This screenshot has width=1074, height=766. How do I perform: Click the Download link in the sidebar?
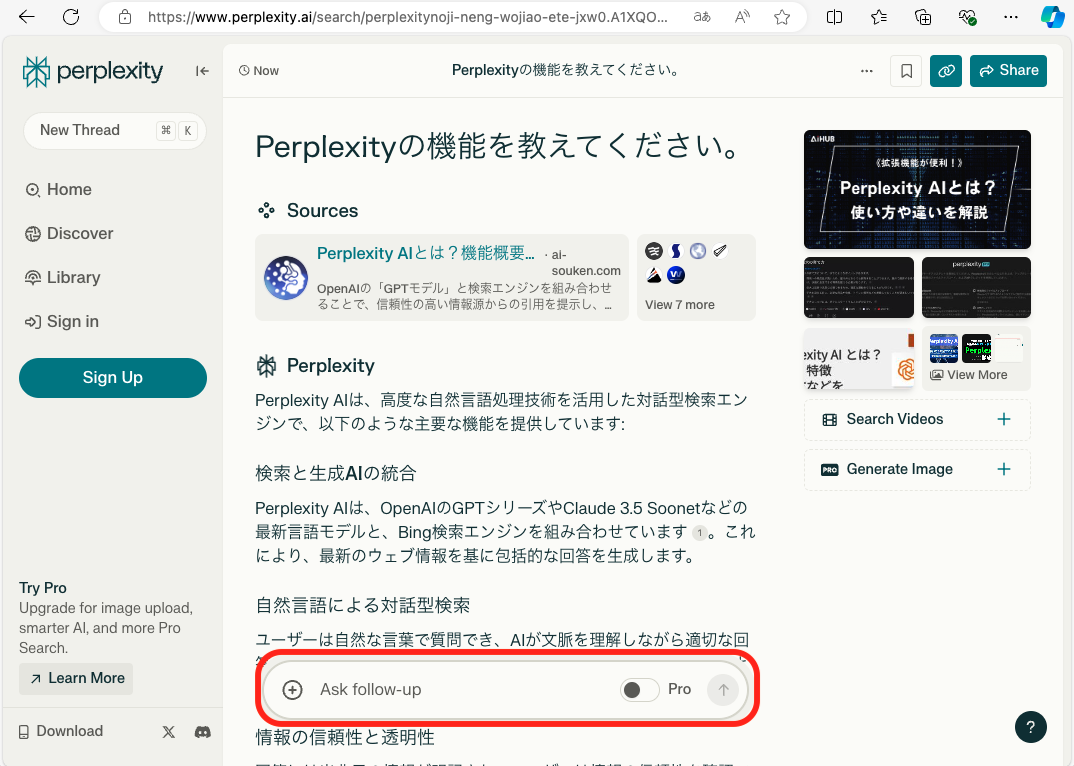click(61, 732)
